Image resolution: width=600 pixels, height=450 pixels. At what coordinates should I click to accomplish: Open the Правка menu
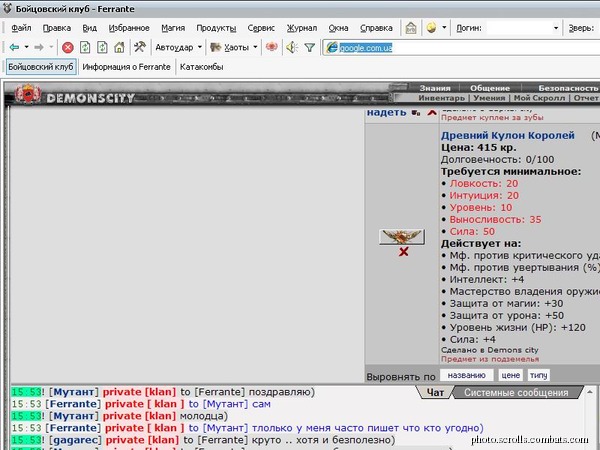(x=57, y=28)
